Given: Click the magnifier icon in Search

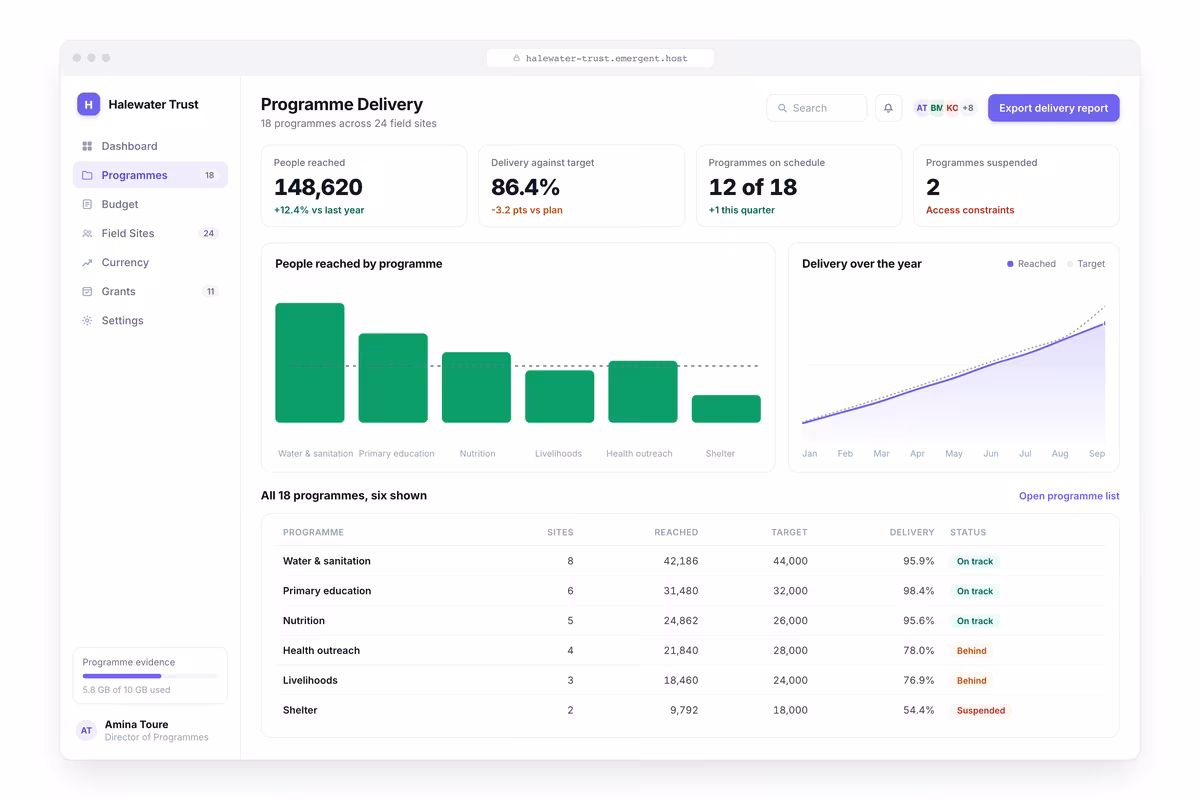Looking at the screenshot, I should pyautogui.click(x=781, y=108).
